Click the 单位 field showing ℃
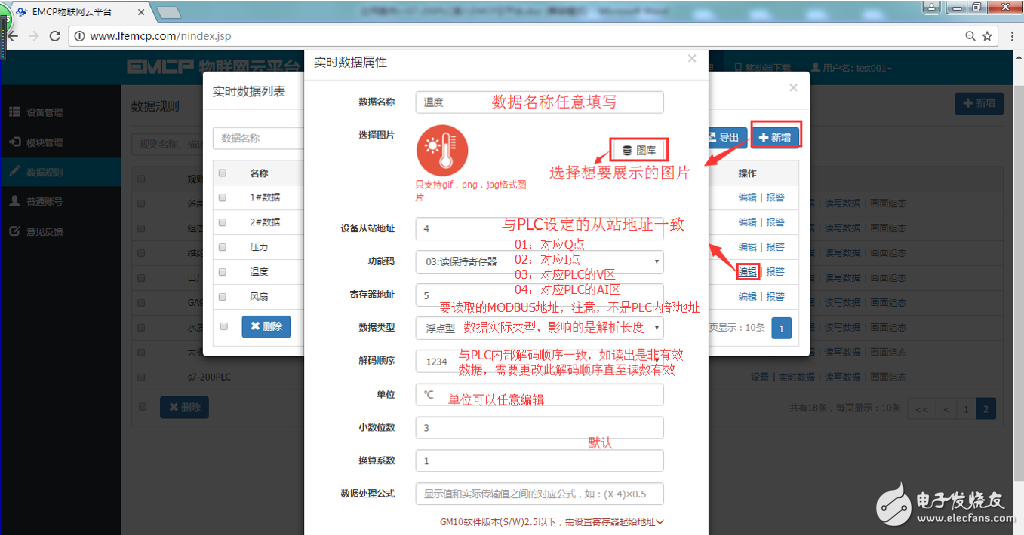 point(539,395)
